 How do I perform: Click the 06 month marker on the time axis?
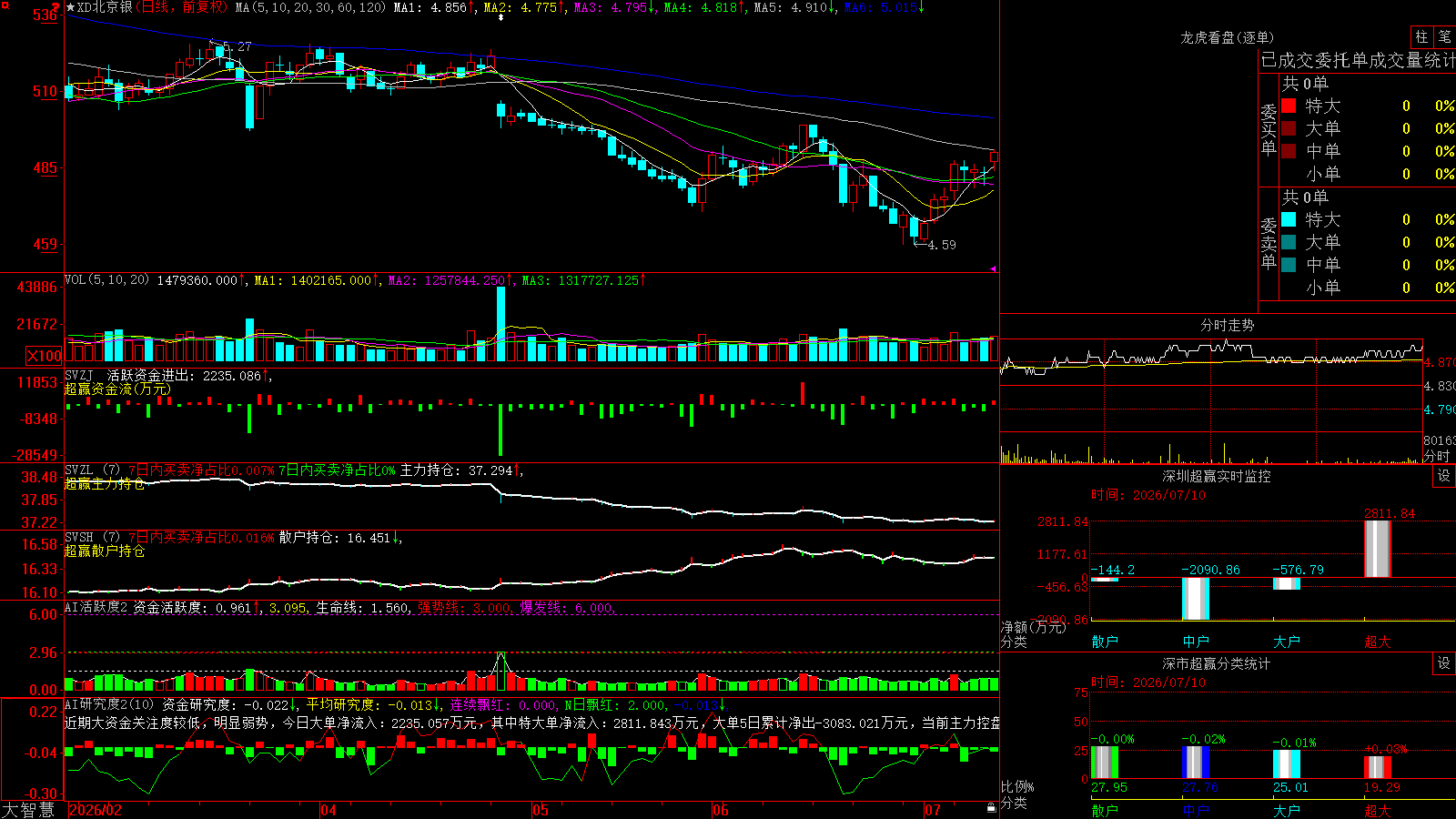point(721,810)
